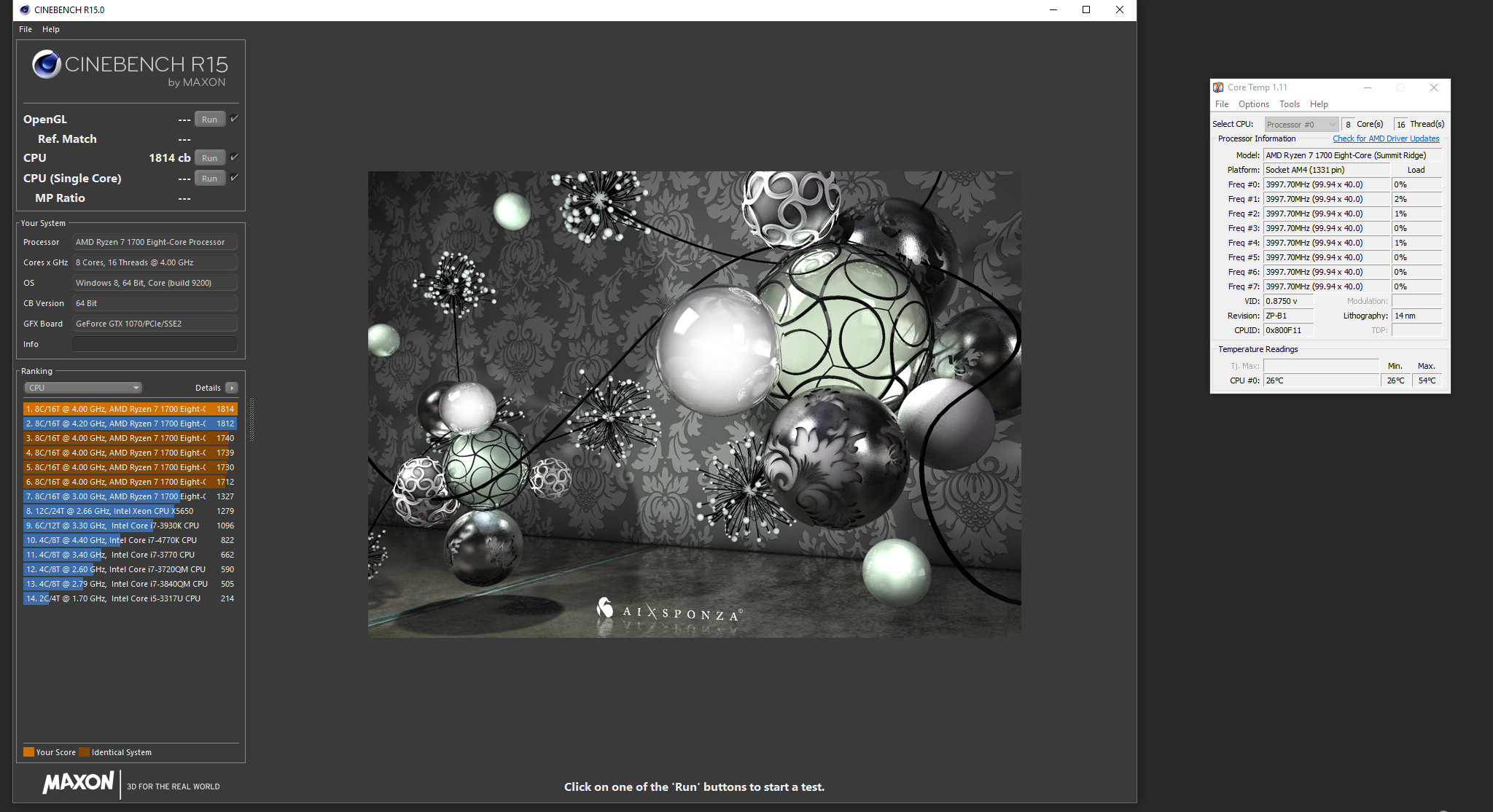Viewport: 1493px width, 812px height.
Task: Open the File menu in Core Temp
Action: coord(1222,104)
